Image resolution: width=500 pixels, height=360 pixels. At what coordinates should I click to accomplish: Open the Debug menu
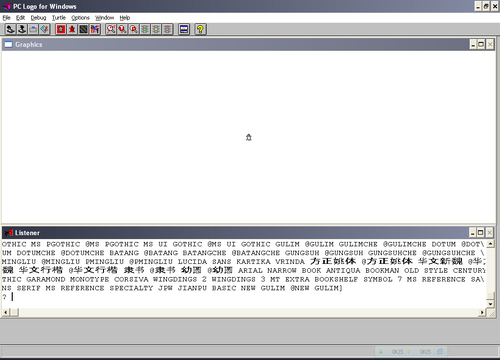click(x=38, y=18)
